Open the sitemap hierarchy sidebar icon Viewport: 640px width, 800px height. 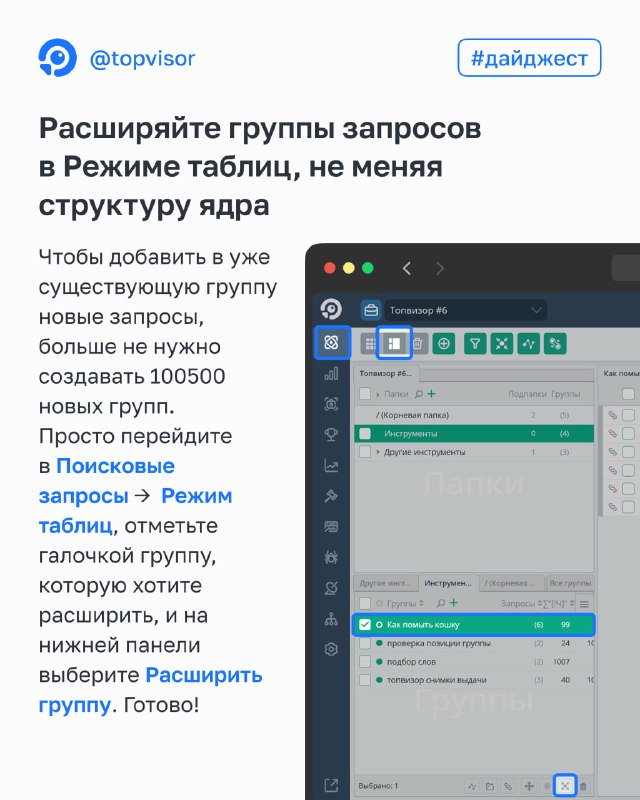click(331, 619)
